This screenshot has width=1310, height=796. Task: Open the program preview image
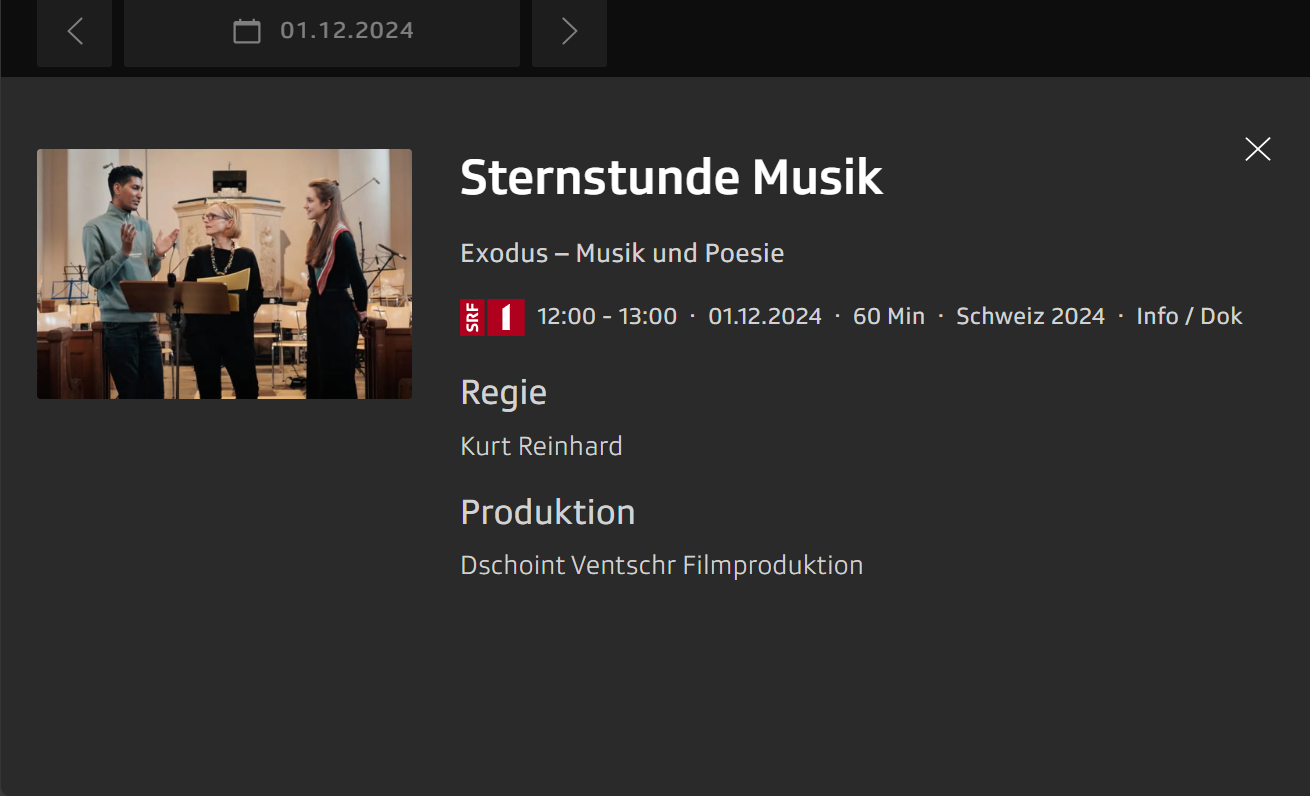[224, 273]
